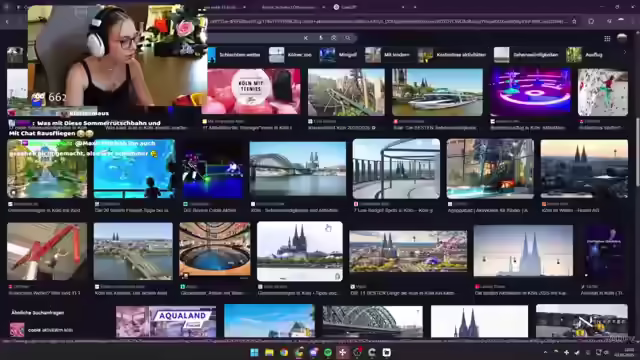Go back with the browser back arrow
Viewport: 640px width, 360px height.
click(x=7, y=22)
